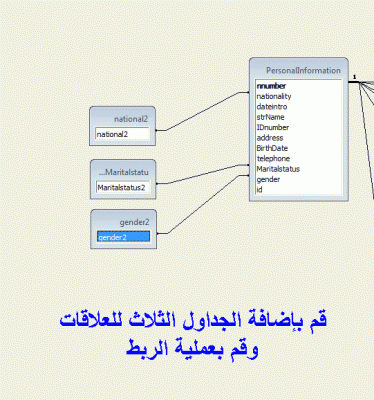Click the address field in PersonalInformation
The width and height of the screenshot is (374, 400).
[x=298, y=138]
